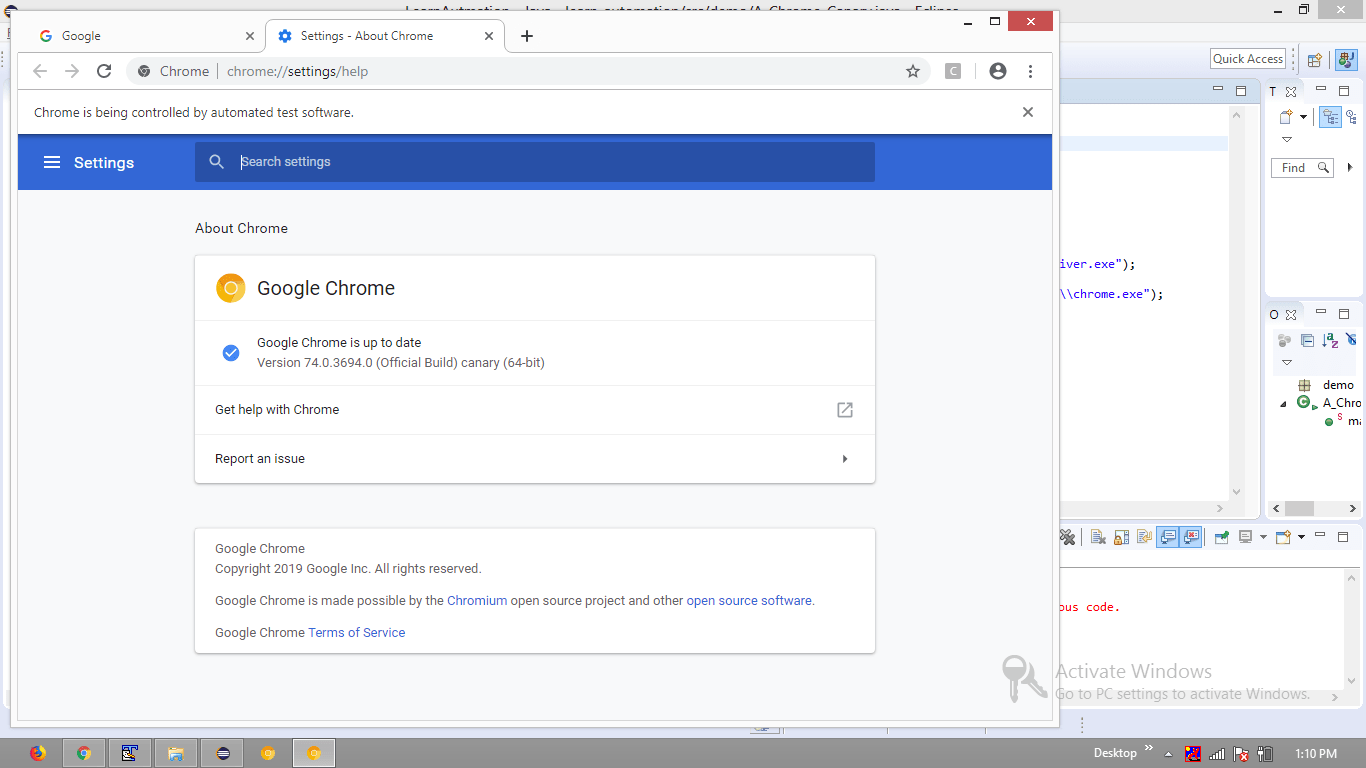Open Chrome's three-dot menu

(x=1030, y=71)
